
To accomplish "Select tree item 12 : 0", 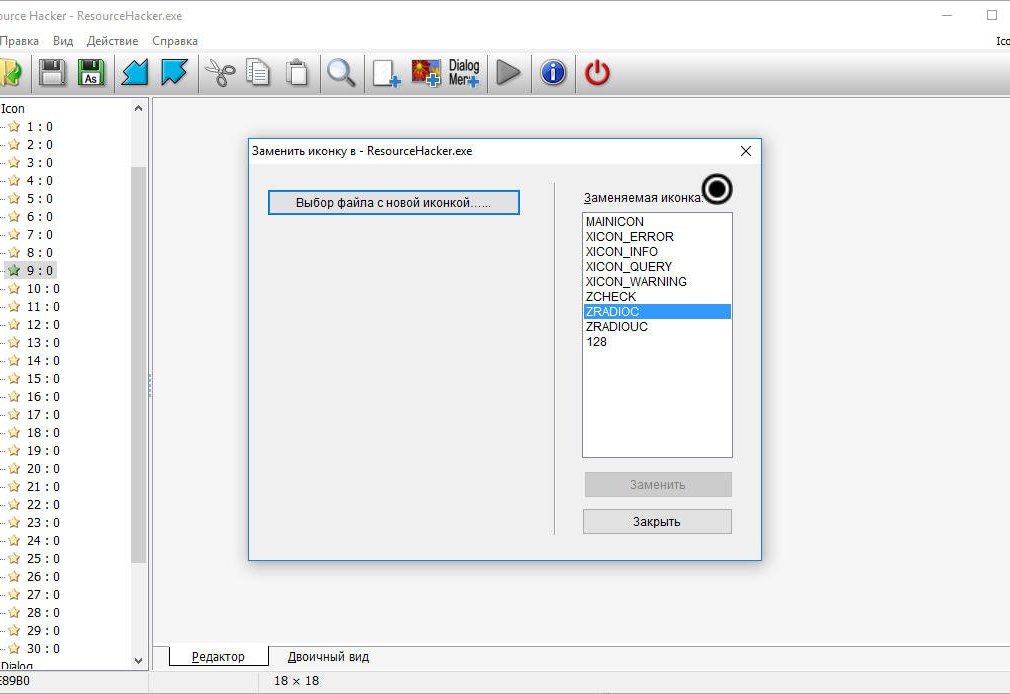I will click(x=43, y=325).
